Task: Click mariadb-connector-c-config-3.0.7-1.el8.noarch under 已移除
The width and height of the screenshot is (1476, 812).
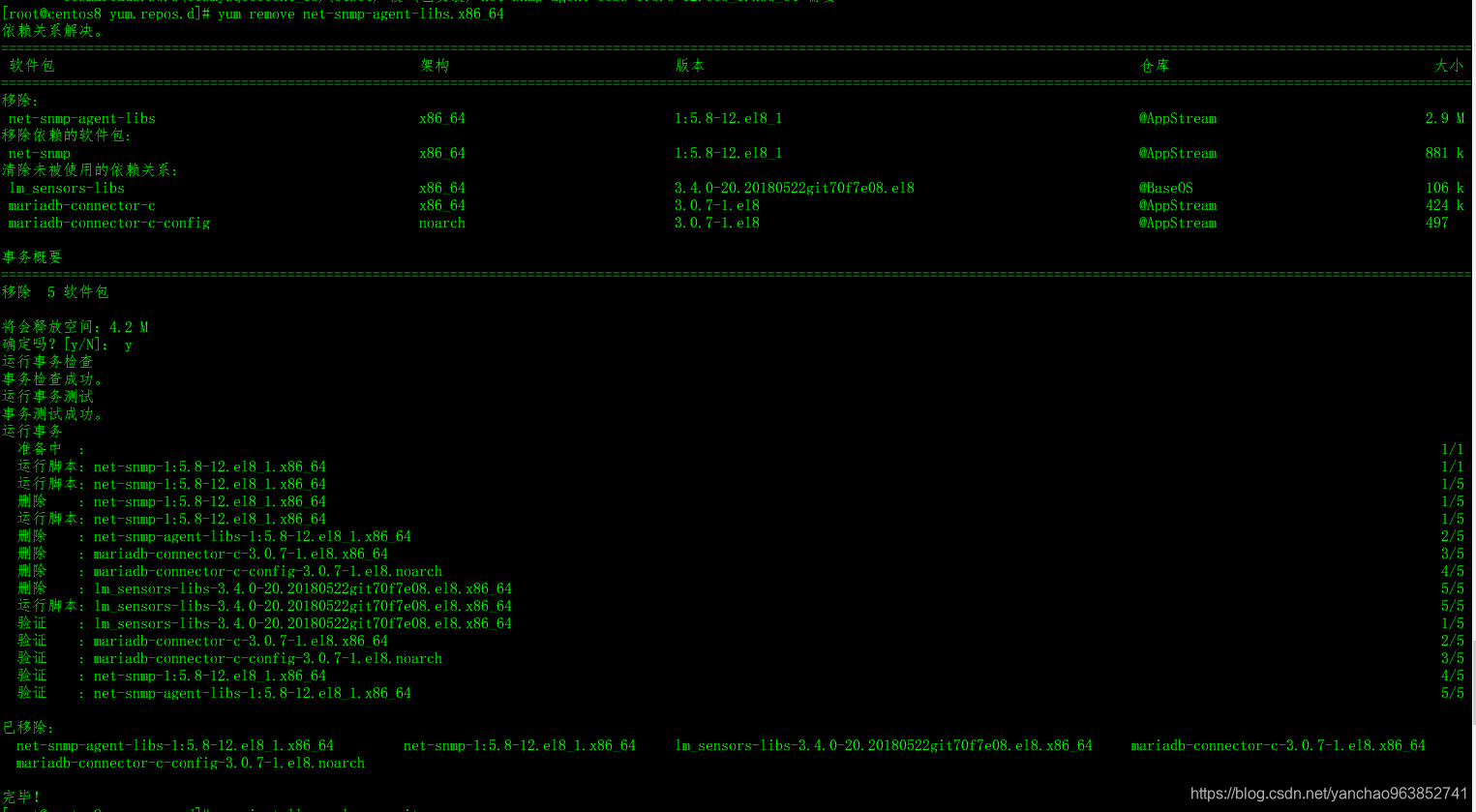Action: coord(191,763)
